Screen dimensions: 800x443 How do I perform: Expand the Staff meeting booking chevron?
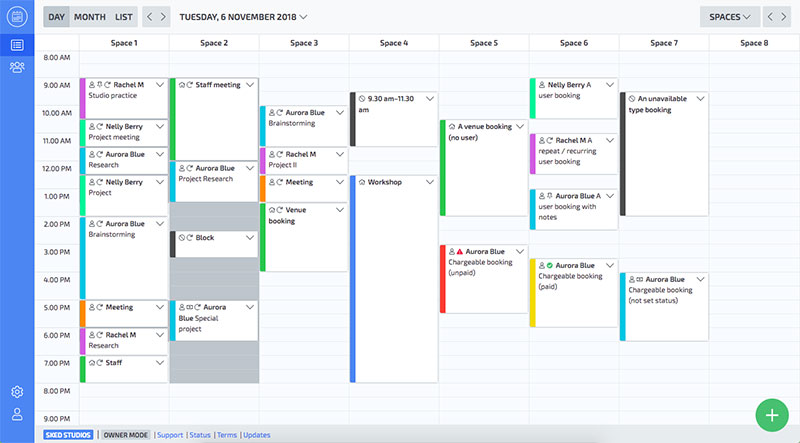[x=250, y=85]
